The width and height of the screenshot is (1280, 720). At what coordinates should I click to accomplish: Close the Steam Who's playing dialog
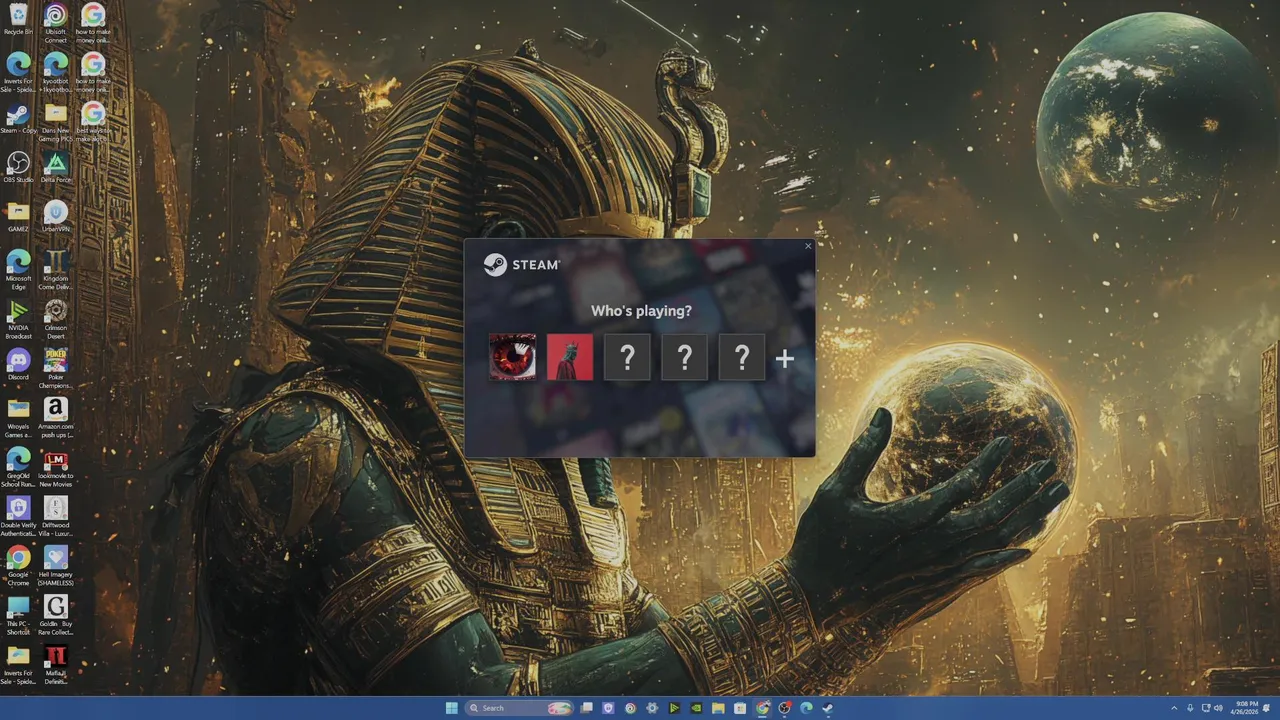point(808,246)
